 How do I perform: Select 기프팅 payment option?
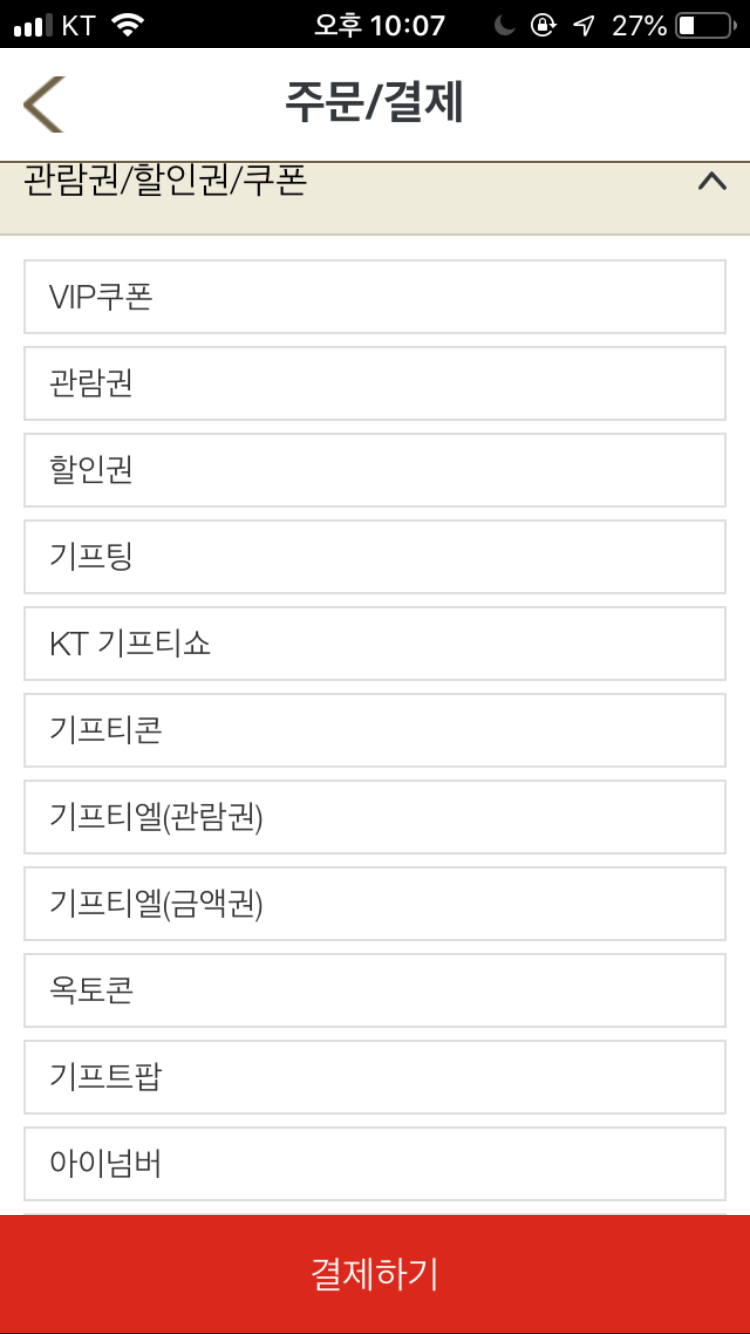click(x=374, y=557)
